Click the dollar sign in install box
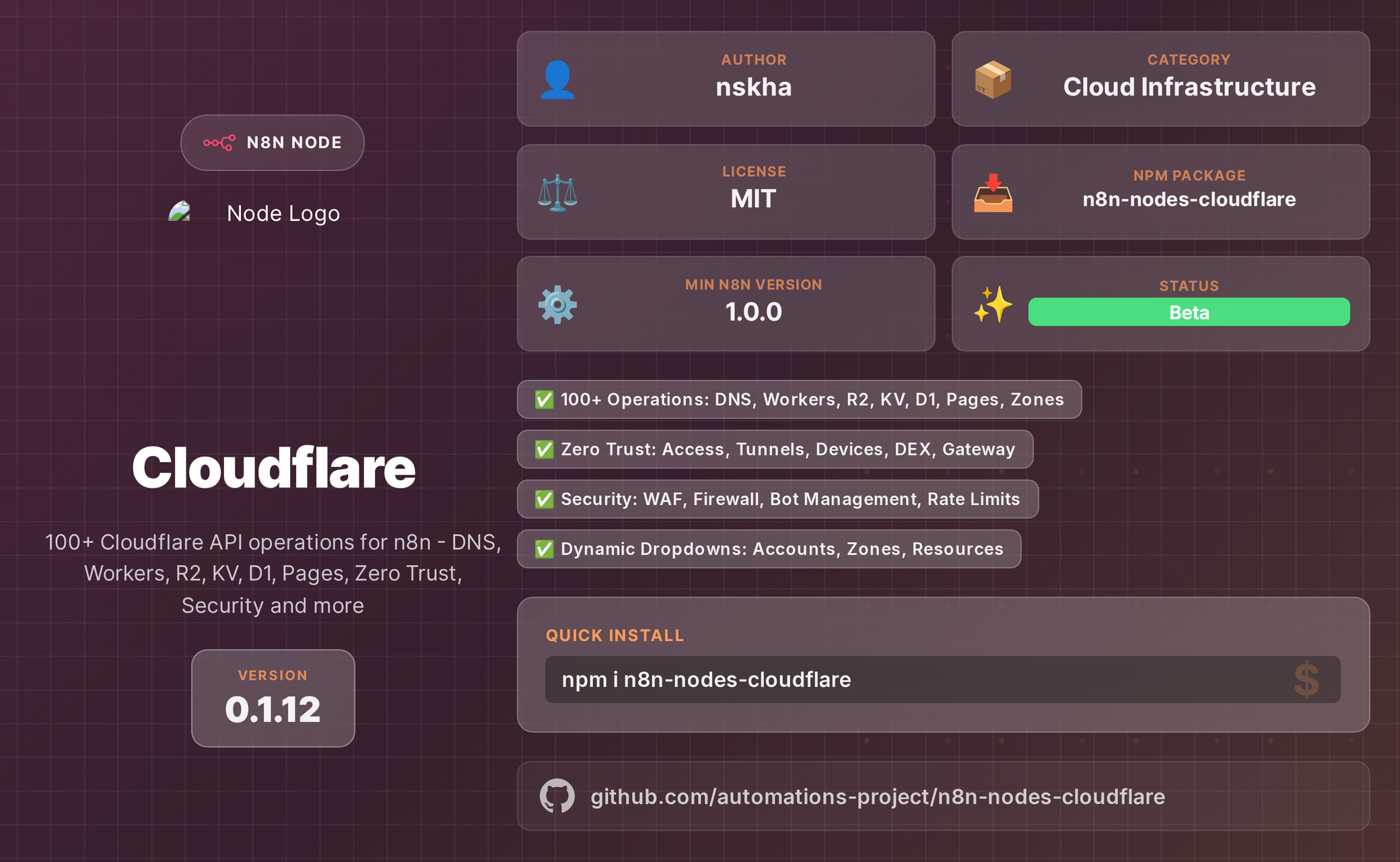Viewport: 1400px width, 862px height. point(1306,679)
